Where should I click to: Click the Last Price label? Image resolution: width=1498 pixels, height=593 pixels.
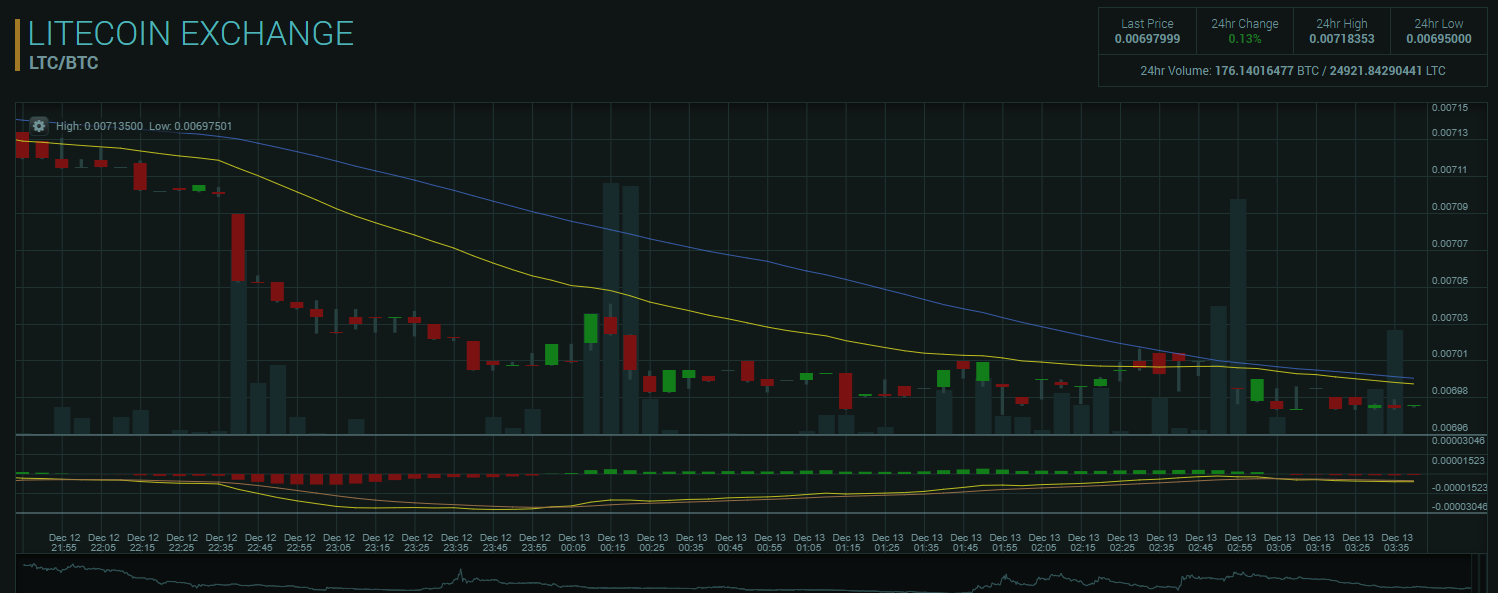pos(1147,24)
